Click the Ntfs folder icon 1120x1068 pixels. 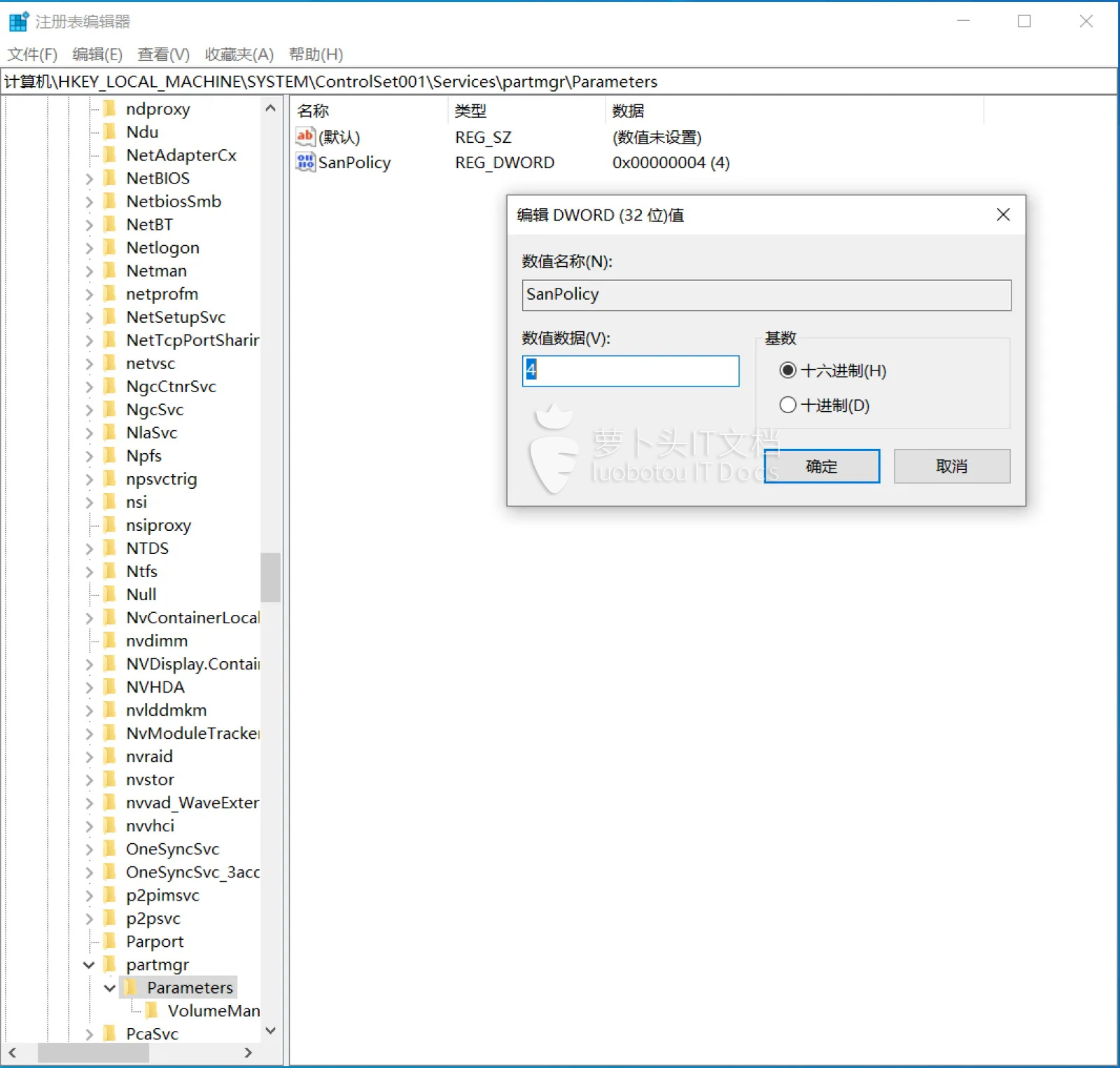coord(110,571)
